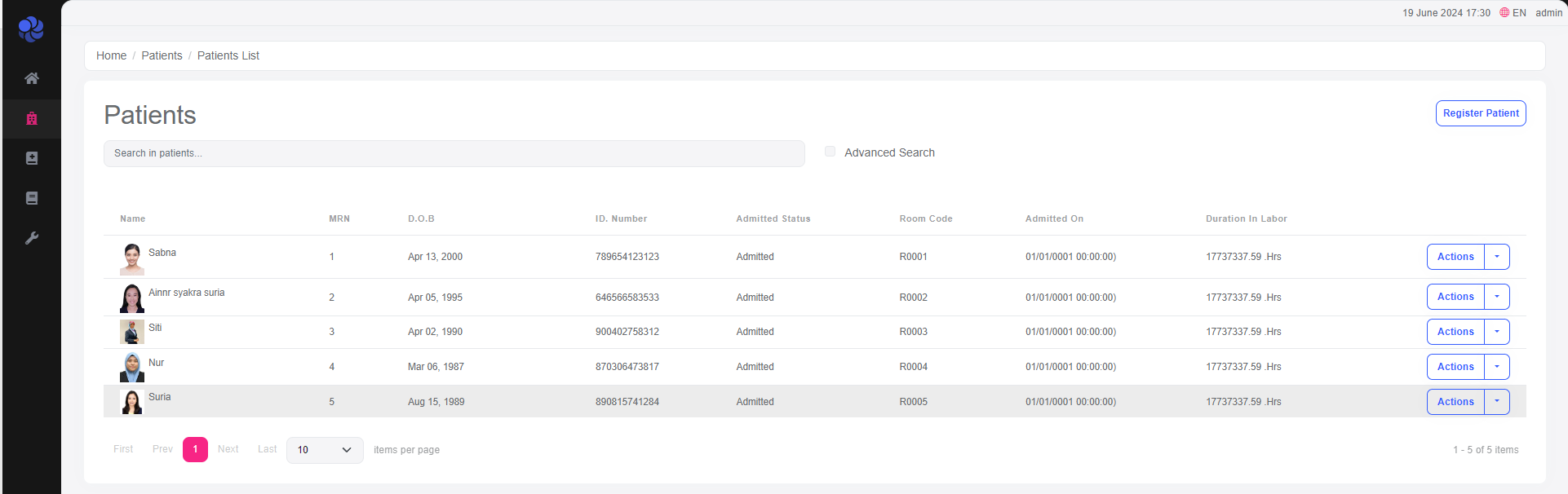
Task: Click the app logo in the sidebar
Action: 31,29
